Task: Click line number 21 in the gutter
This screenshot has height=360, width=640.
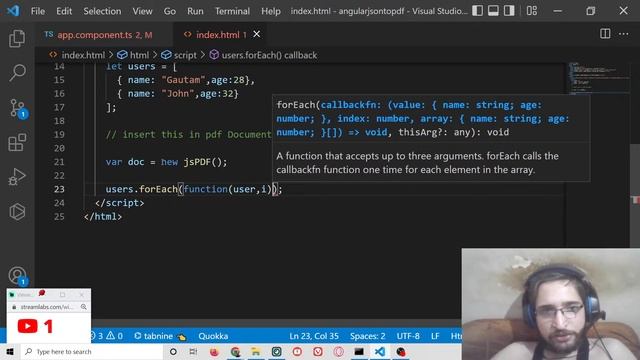Action: [x=59, y=162]
